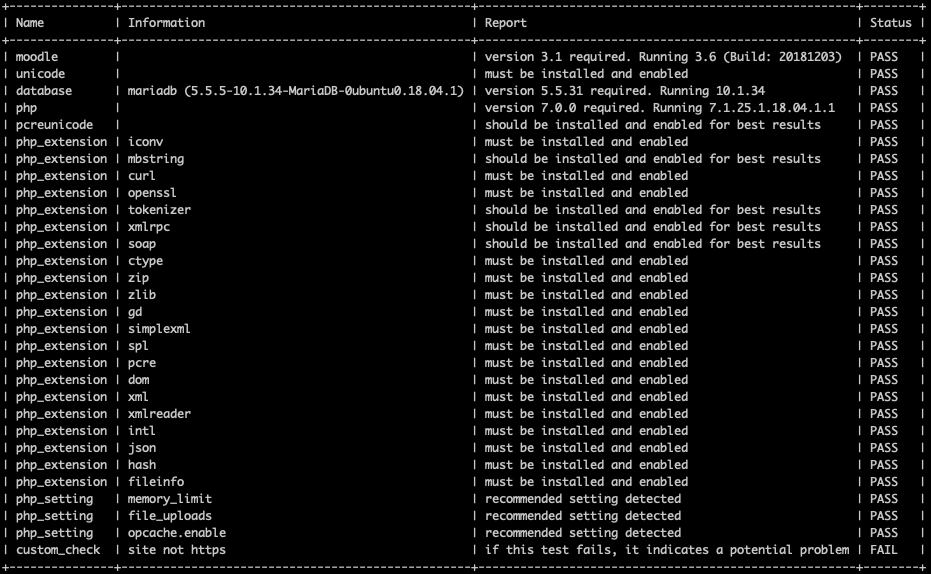This screenshot has height=574, width=931.
Task: Click the PHP version report text
Action: [660, 107]
